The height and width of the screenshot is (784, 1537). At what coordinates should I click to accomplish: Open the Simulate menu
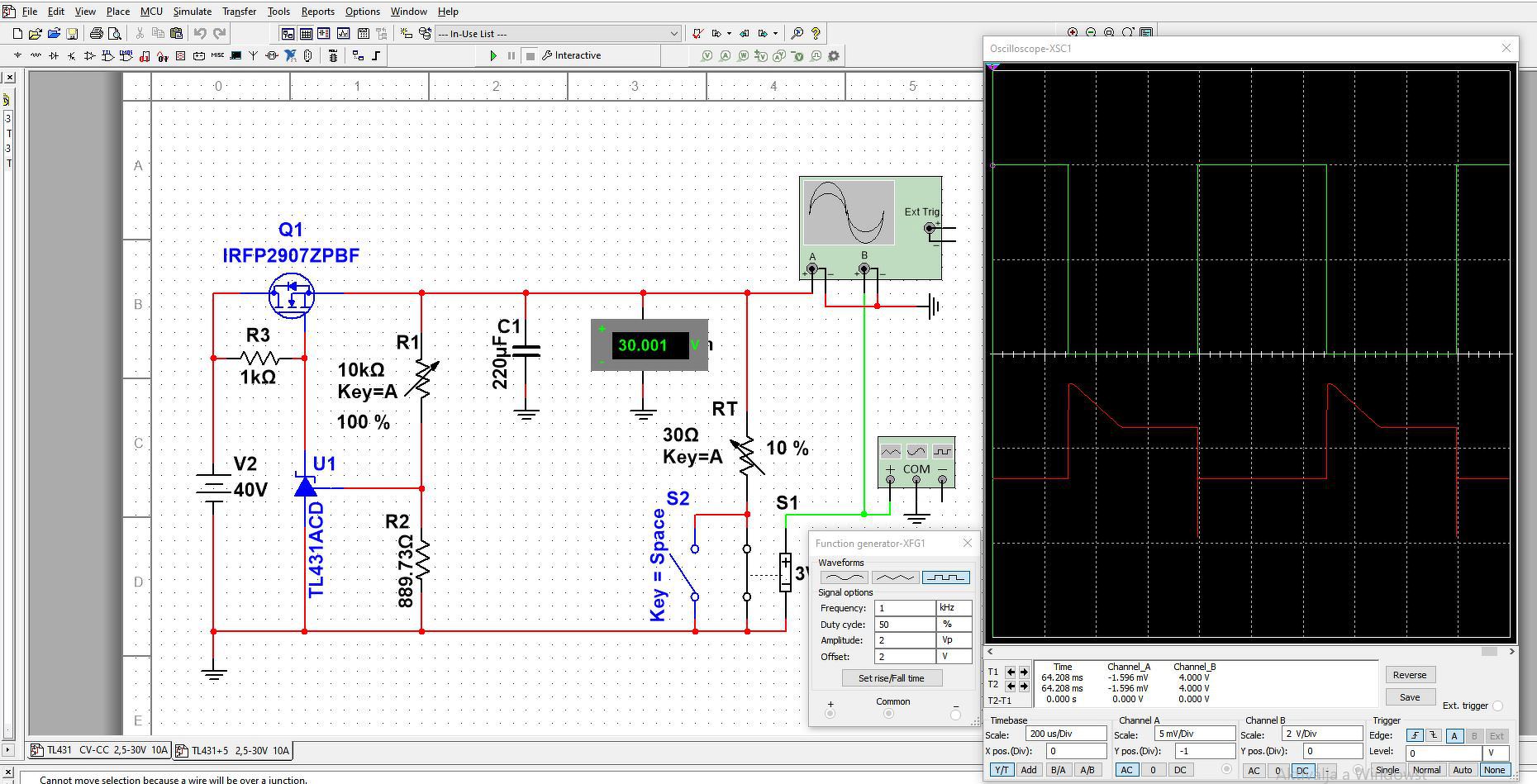coord(192,12)
